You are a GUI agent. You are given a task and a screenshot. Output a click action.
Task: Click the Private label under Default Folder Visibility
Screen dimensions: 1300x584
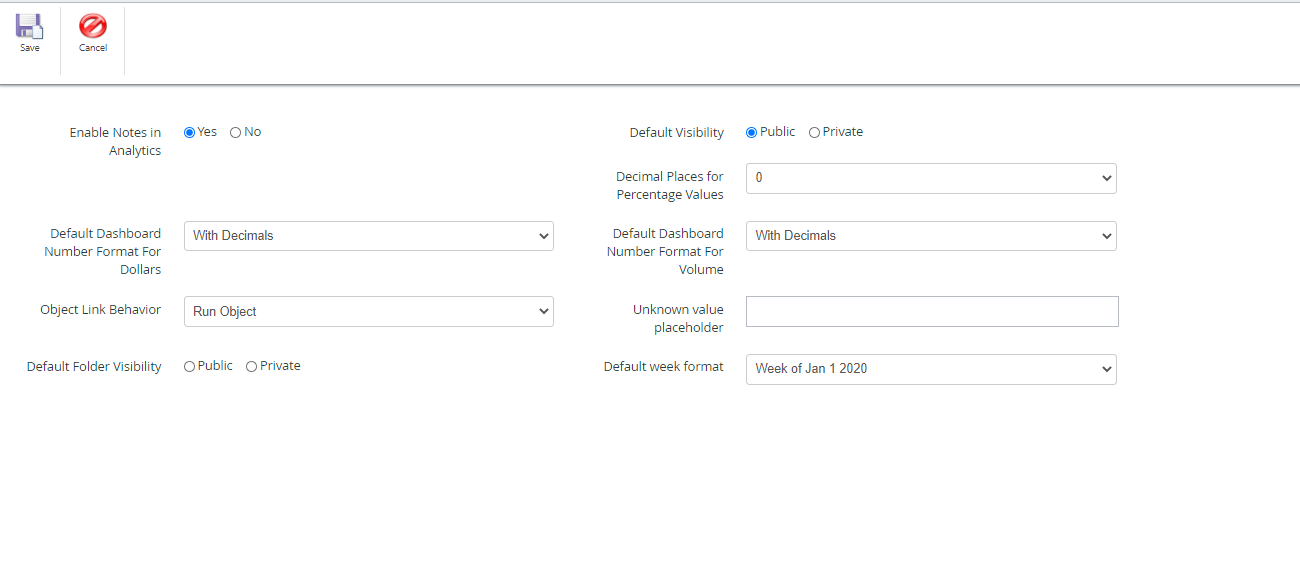point(280,366)
